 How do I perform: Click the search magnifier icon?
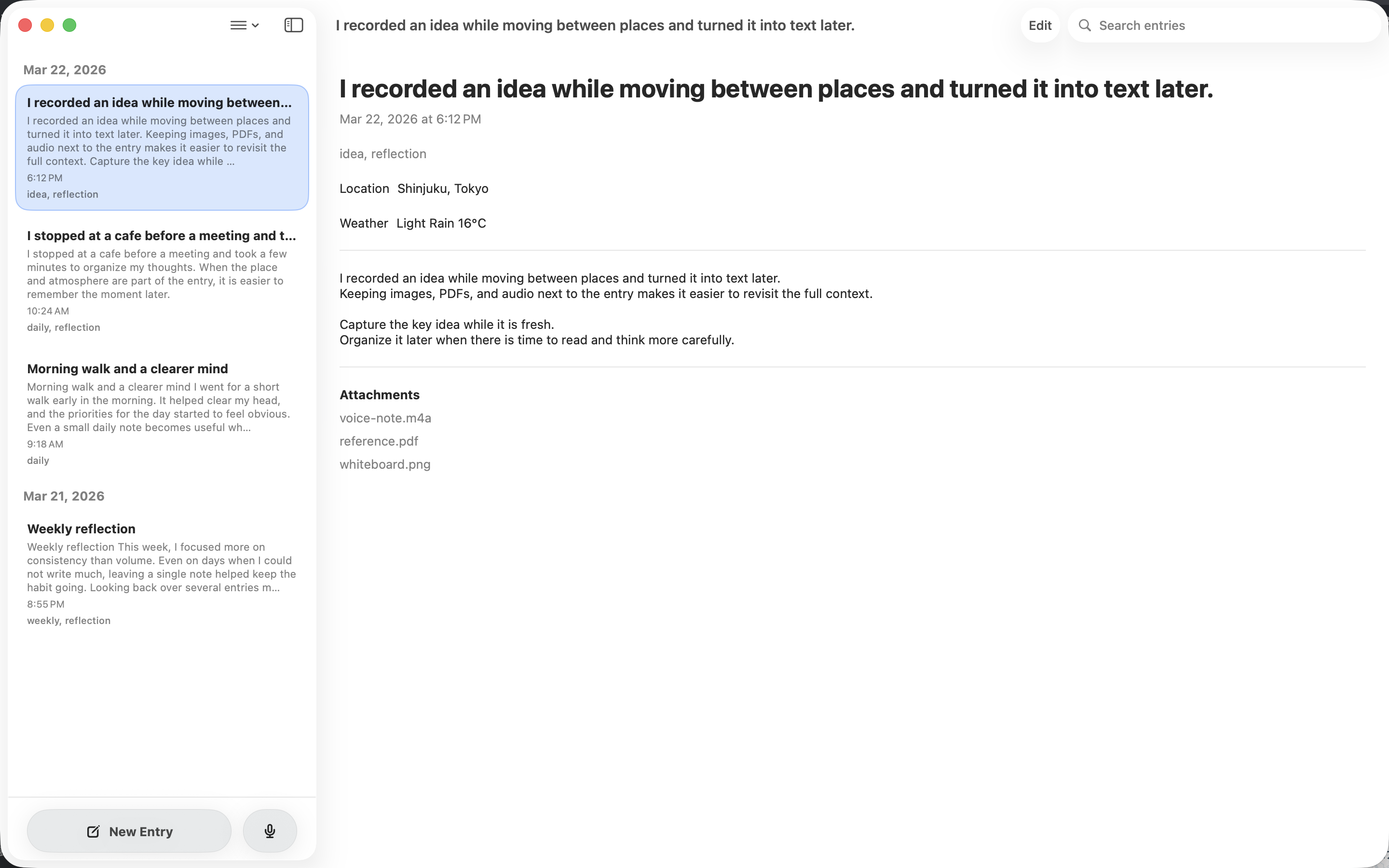point(1084,25)
